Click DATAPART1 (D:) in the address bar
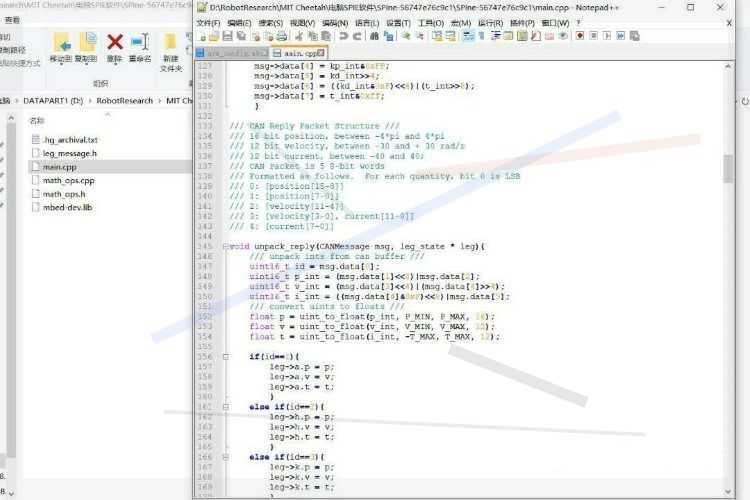750x500 pixels. (x=53, y=101)
